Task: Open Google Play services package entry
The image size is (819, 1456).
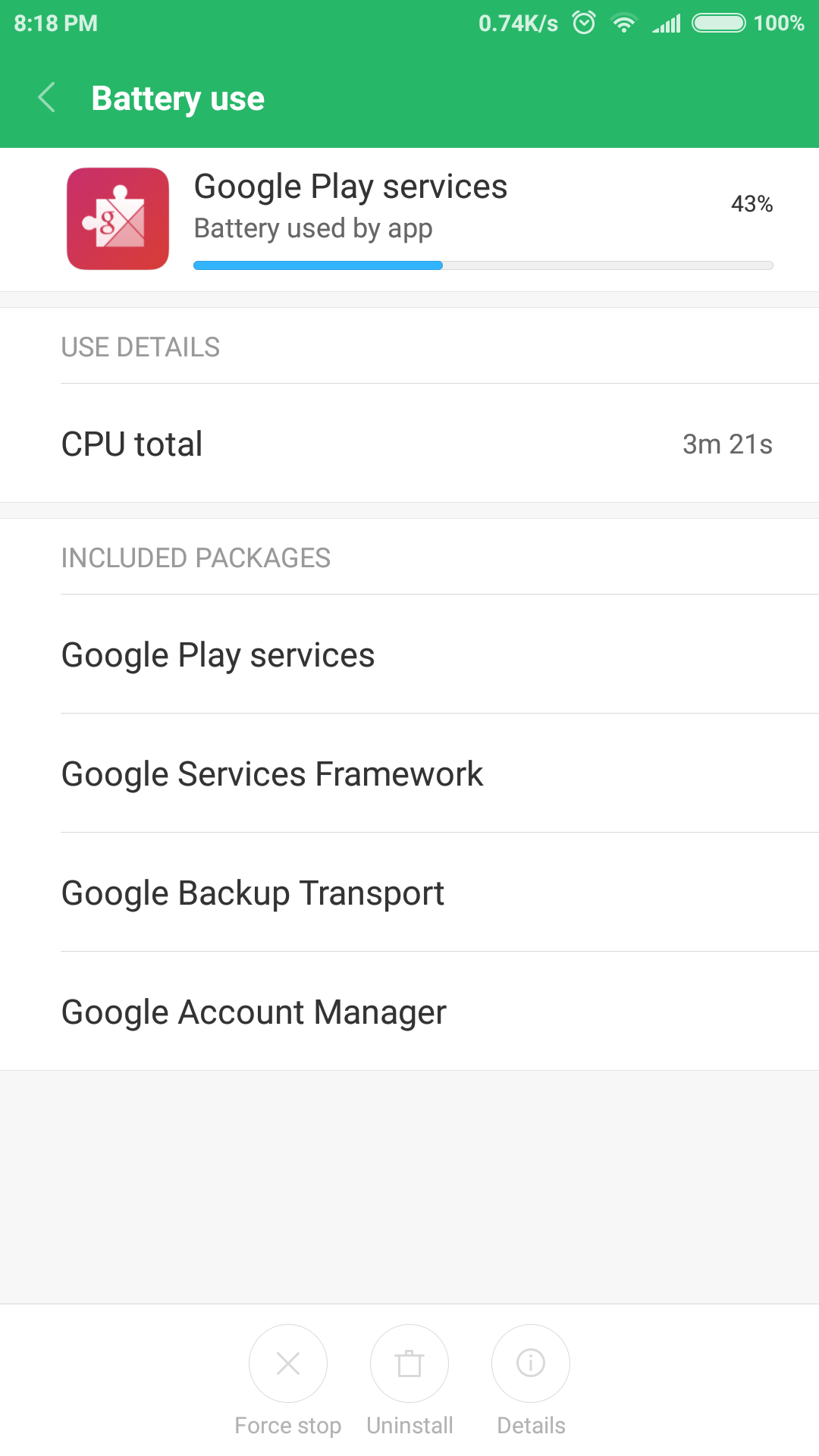Action: pos(218,654)
